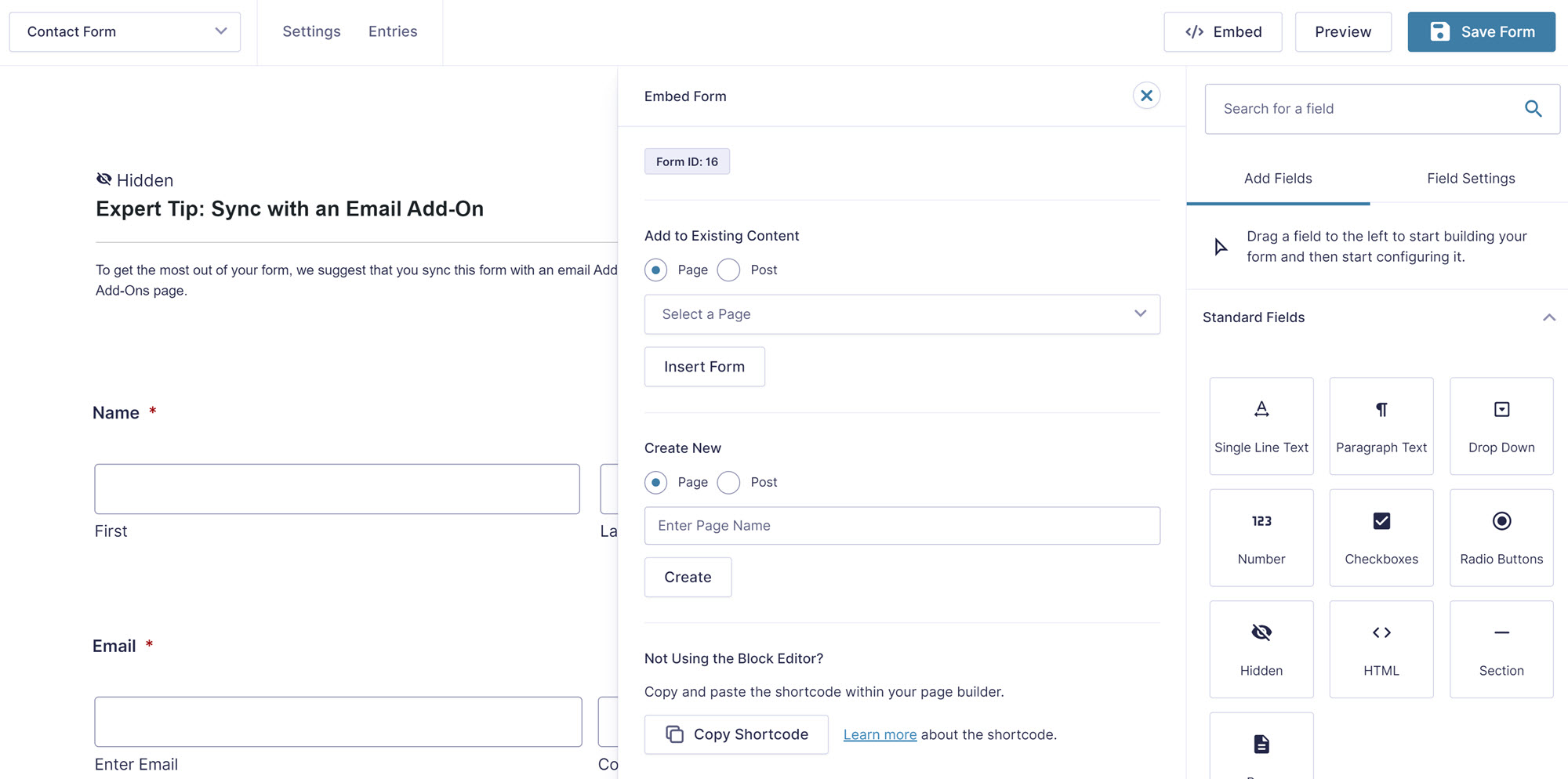Collapse the Standard Fields section
This screenshot has height=779, width=1568.
click(x=1549, y=317)
